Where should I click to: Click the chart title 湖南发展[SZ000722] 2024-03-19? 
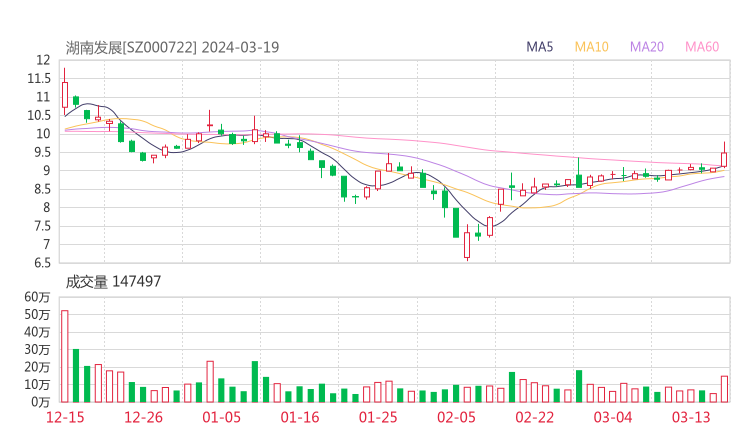172,47
